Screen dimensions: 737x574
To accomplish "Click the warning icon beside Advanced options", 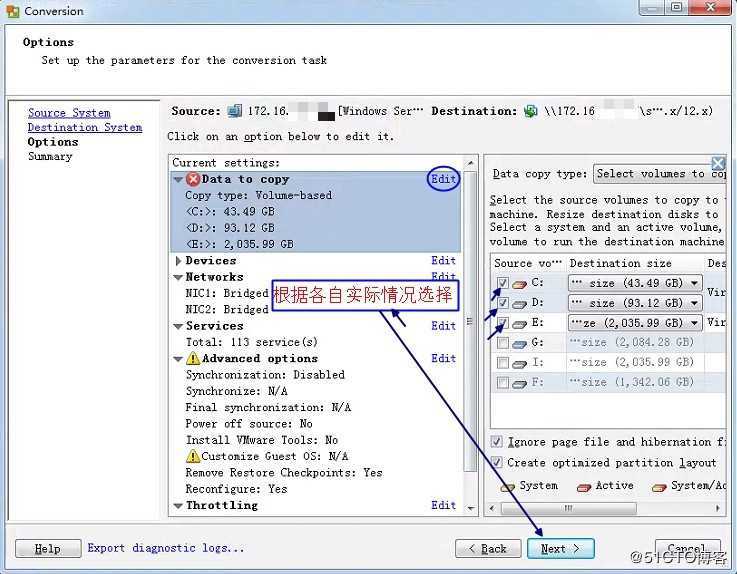I will [193, 358].
